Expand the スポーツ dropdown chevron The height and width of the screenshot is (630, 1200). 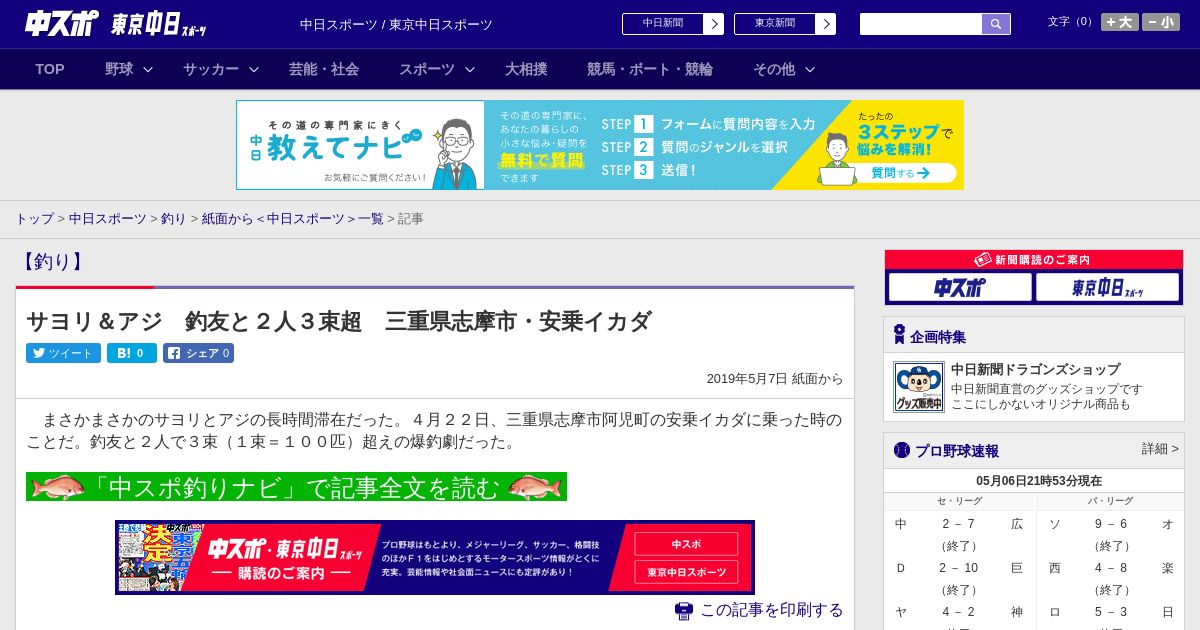pyautogui.click(x=470, y=69)
